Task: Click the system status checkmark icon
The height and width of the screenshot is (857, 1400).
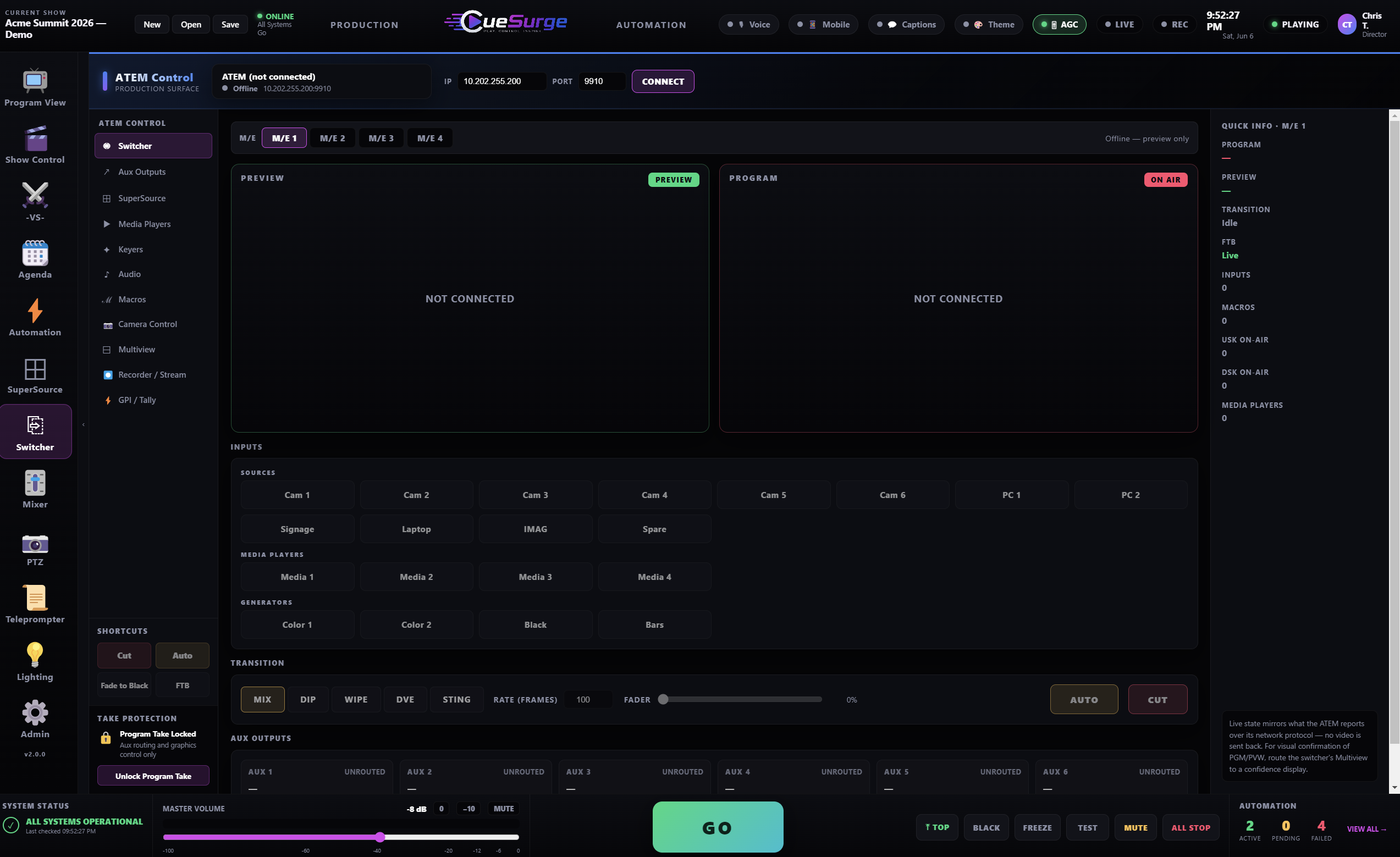Action: (x=11, y=825)
